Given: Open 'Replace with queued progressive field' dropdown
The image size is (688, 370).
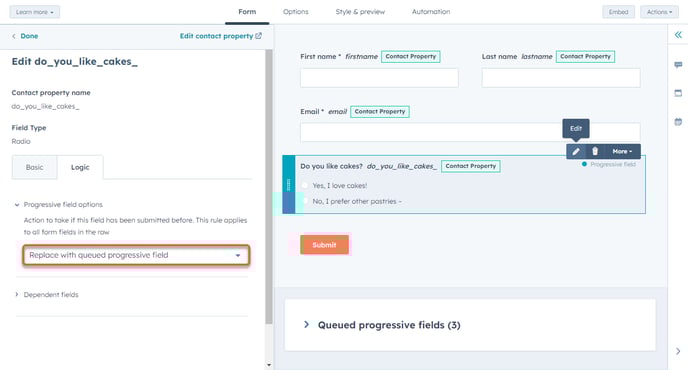Looking at the screenshot, I should point(136,255).
